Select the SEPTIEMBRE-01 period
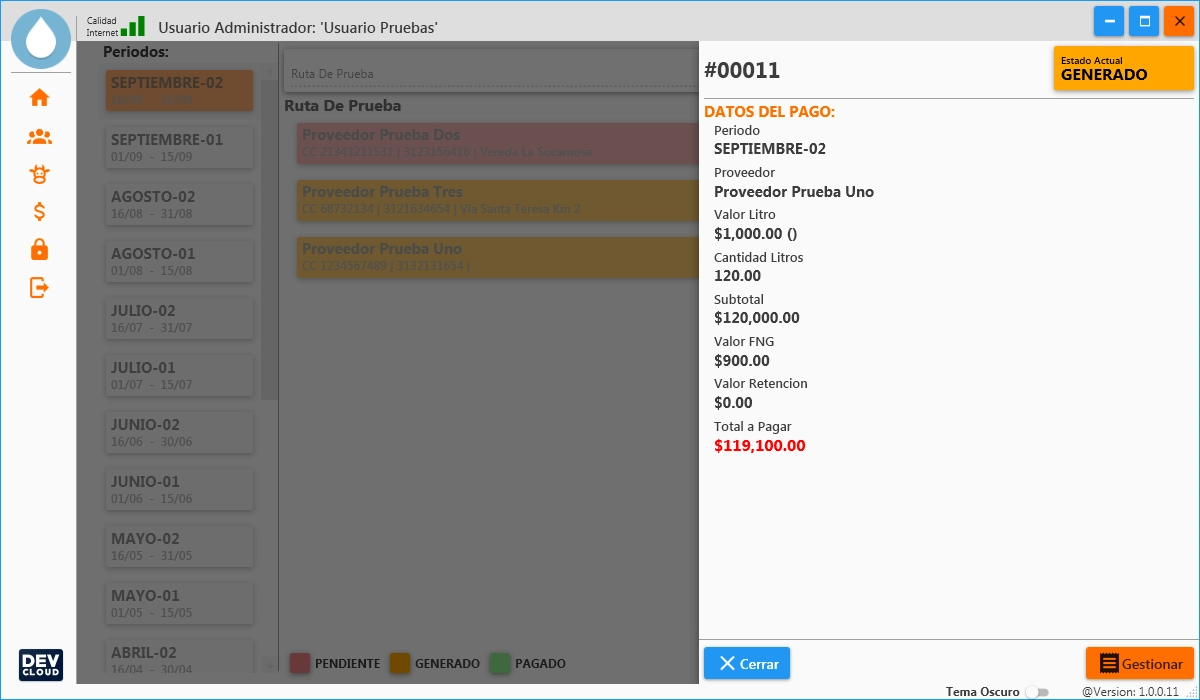The height and width of the screenshot is (700, 1200). click(180, 147)
